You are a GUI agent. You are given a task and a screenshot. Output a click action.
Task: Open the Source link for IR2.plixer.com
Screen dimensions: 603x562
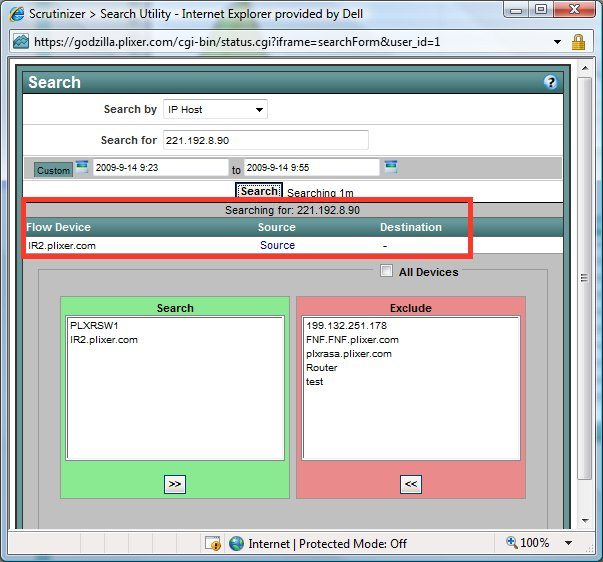(277, 245)
